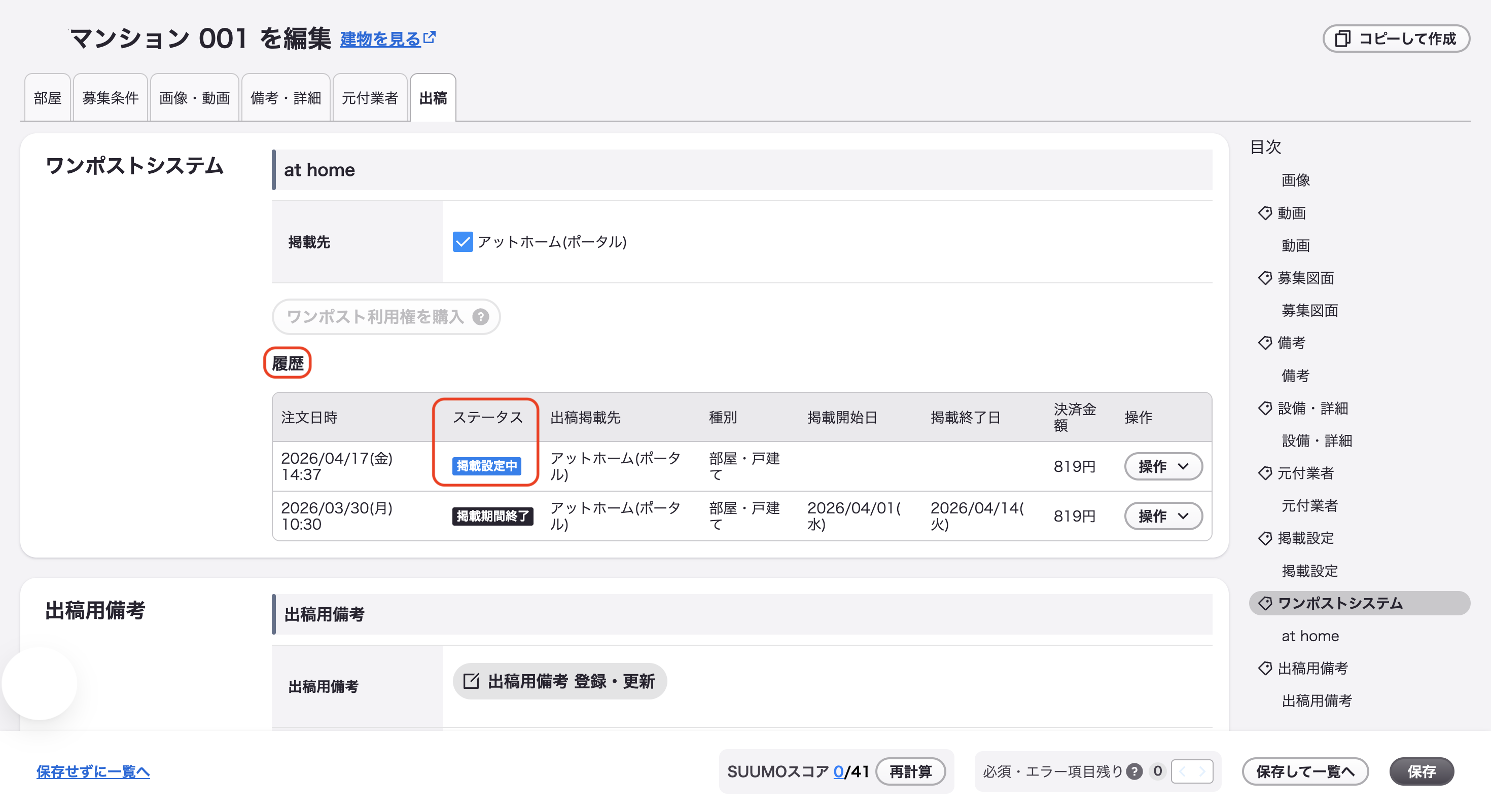The height and width of the screenshot is (812, 1491).
Task: Open the 建物を見る link
Action: [380, 39]
